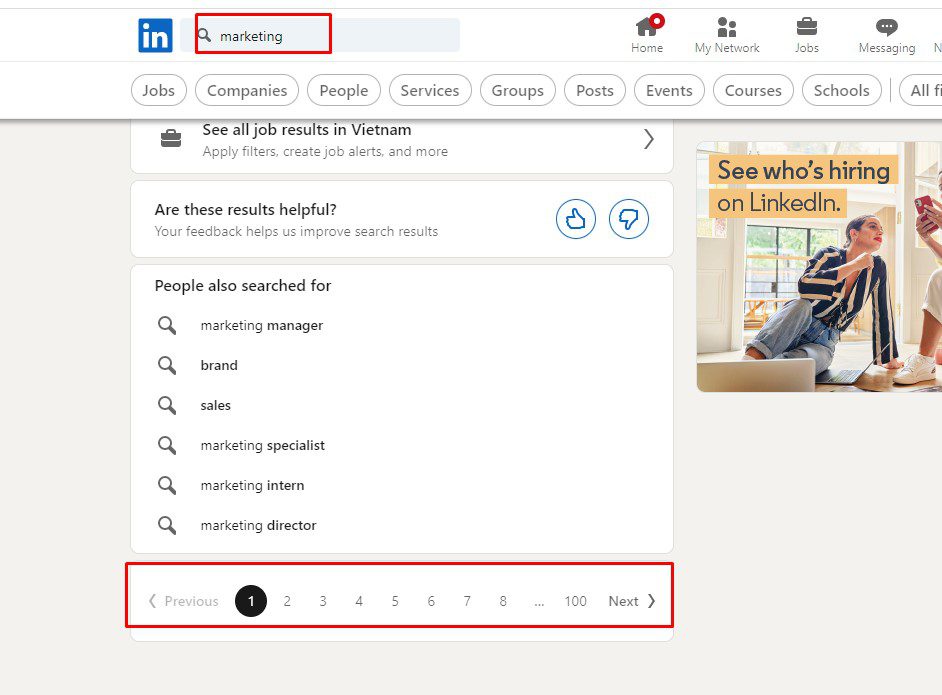
Task: Click the LinkedIn logo
Action: [155, 35]
